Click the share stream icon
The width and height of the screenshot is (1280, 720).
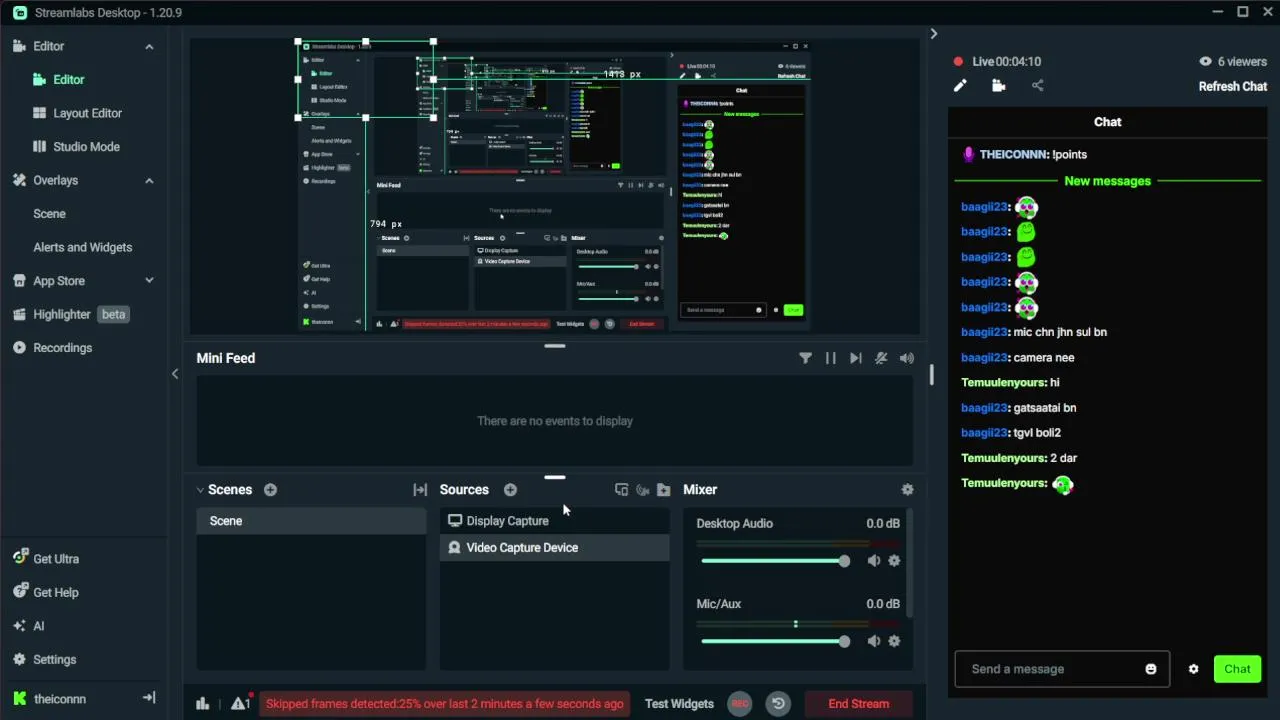click(x=1037, y=86)
